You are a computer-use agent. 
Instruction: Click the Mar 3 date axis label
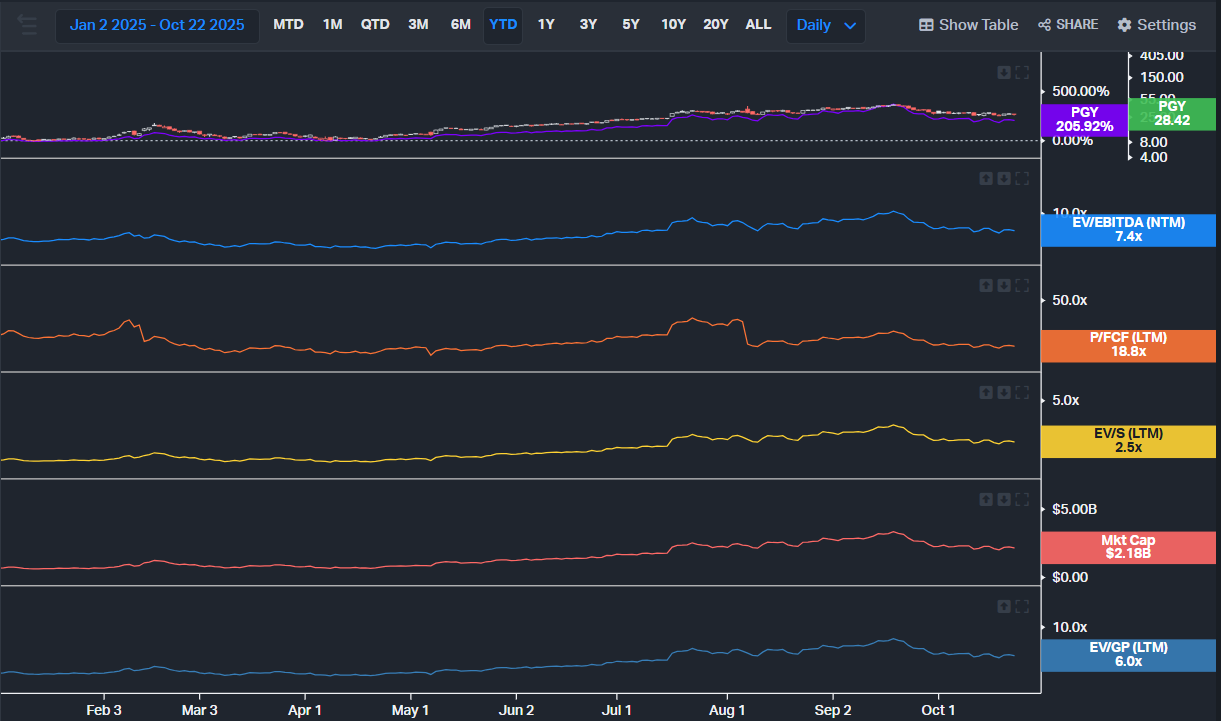coord(199,710)
